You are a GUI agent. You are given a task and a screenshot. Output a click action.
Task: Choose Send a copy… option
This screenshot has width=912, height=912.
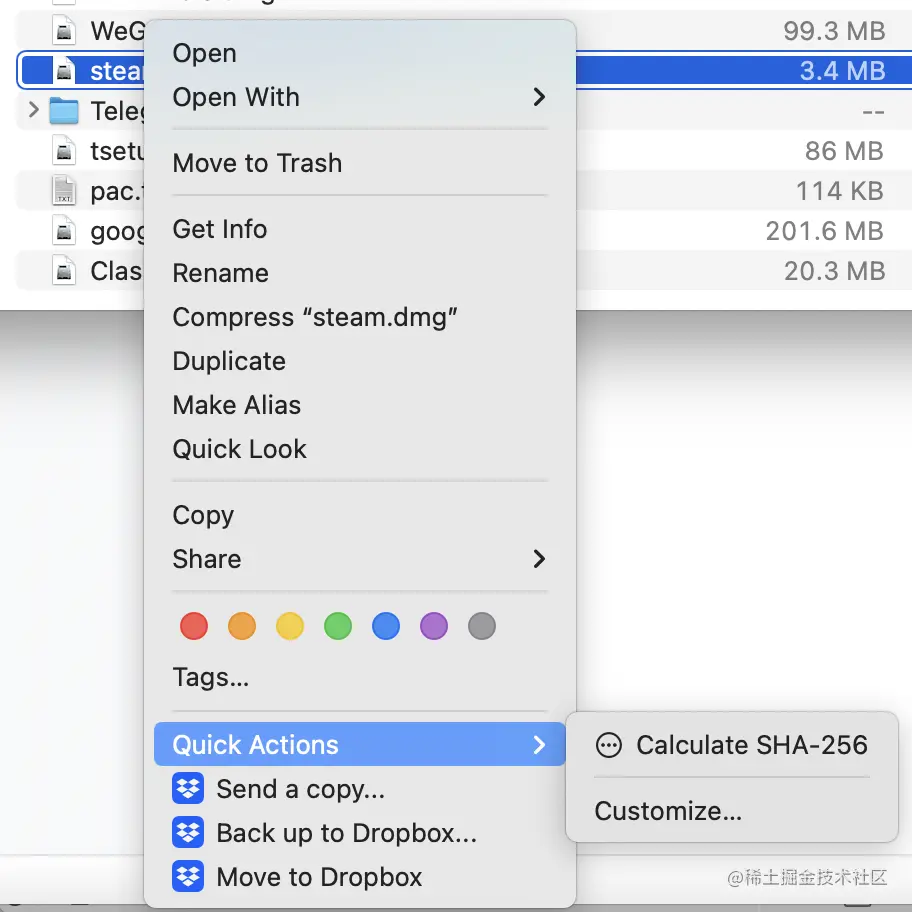pos(300,789)
